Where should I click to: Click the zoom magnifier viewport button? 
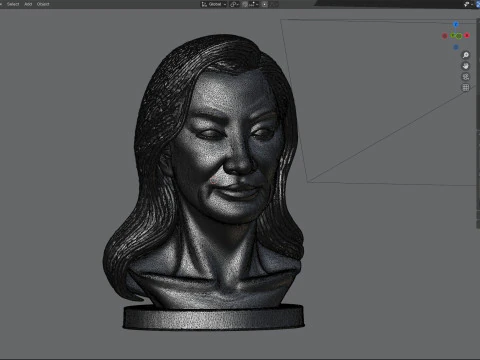point(466,55)
